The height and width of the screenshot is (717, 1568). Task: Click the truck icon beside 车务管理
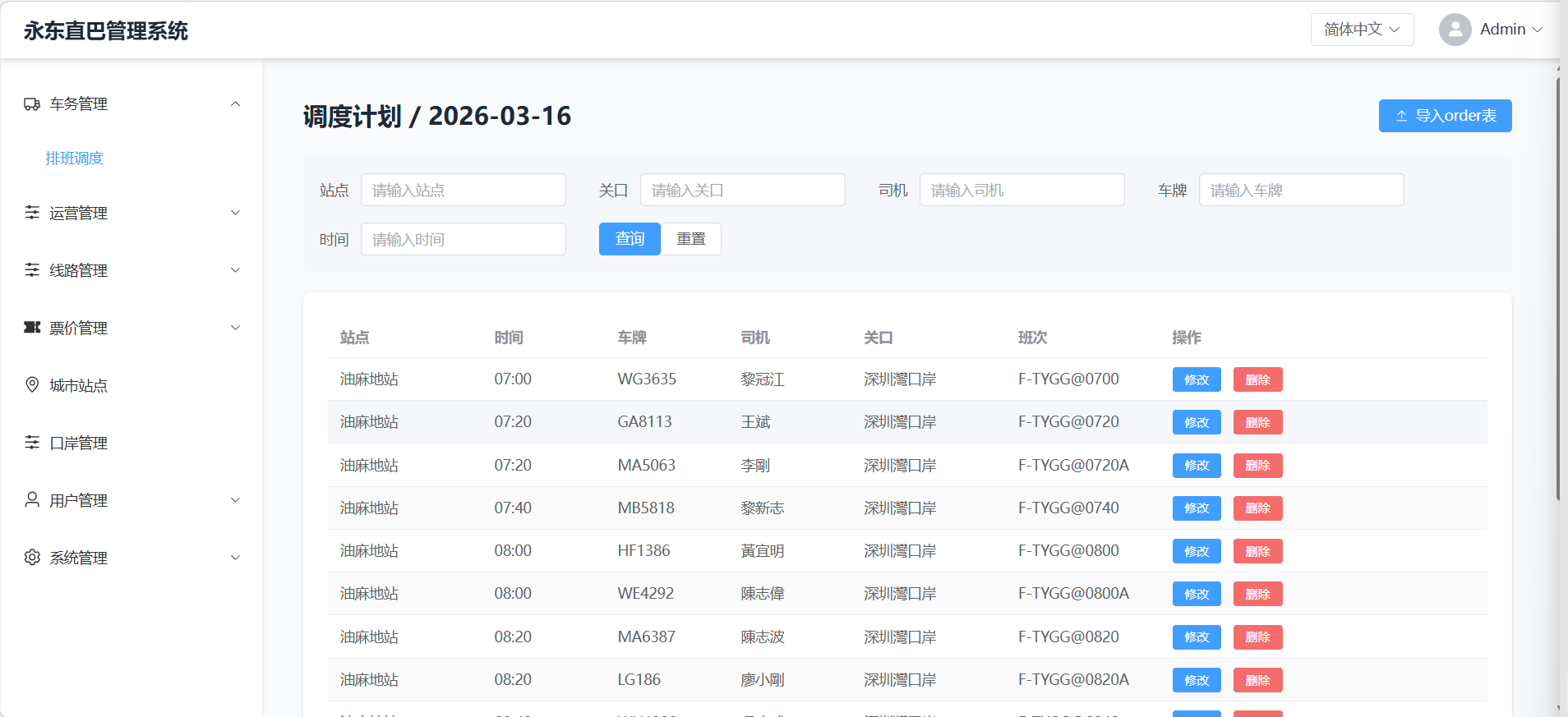pyautogui.click(x=32, y=104)
